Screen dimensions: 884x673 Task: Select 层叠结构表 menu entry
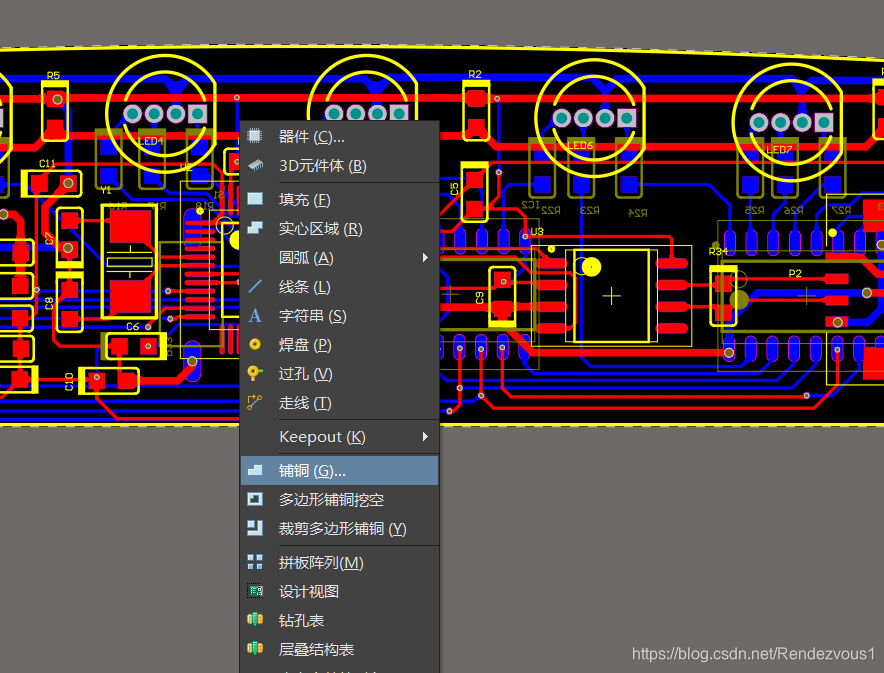click(339, 649)
